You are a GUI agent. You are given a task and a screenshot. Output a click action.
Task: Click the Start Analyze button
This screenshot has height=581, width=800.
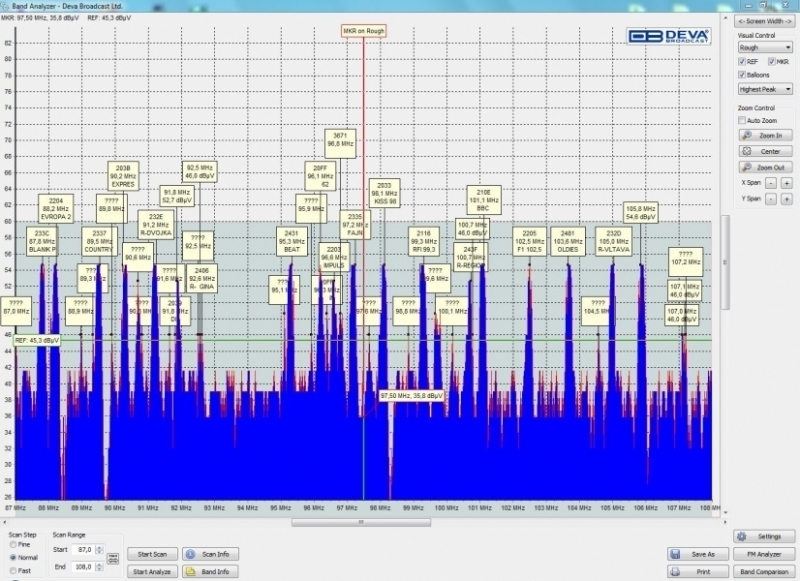click(x=152, y=571)
